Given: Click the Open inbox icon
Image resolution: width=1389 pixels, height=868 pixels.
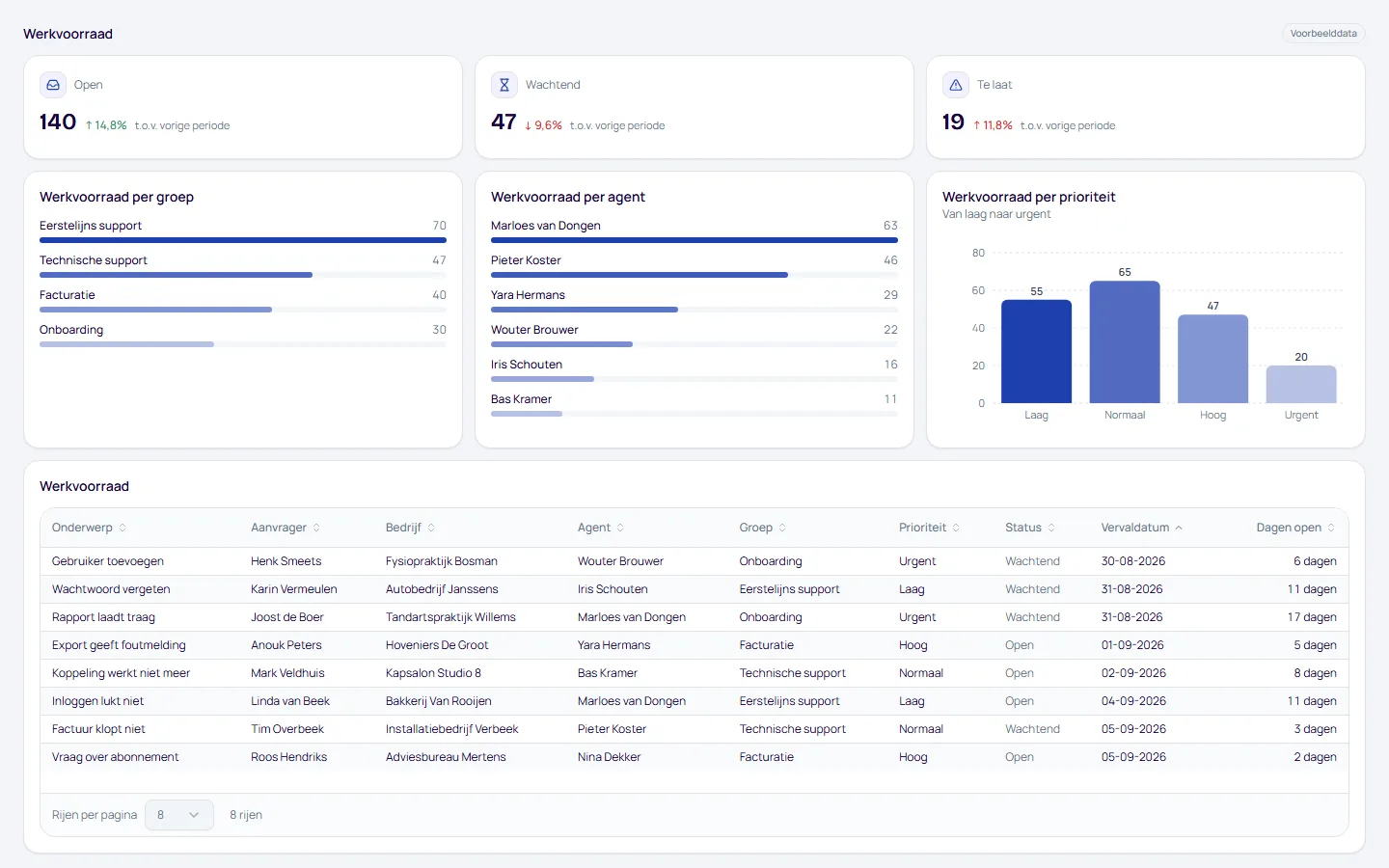Looking at the screenshot, I should coord(53,85).
